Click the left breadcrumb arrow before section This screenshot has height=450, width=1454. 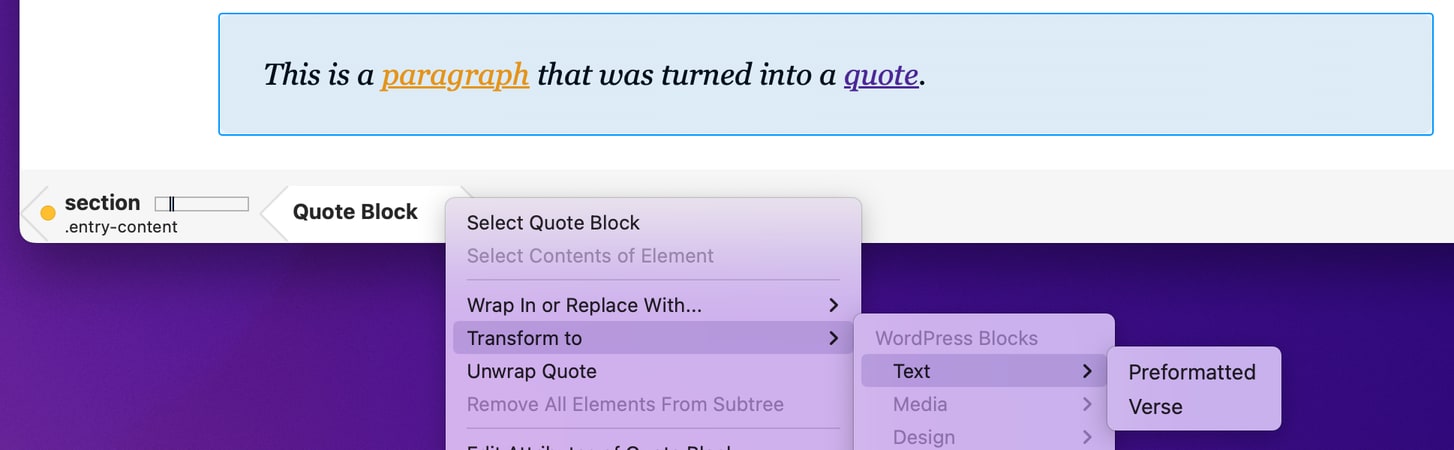tap(31, 213)
